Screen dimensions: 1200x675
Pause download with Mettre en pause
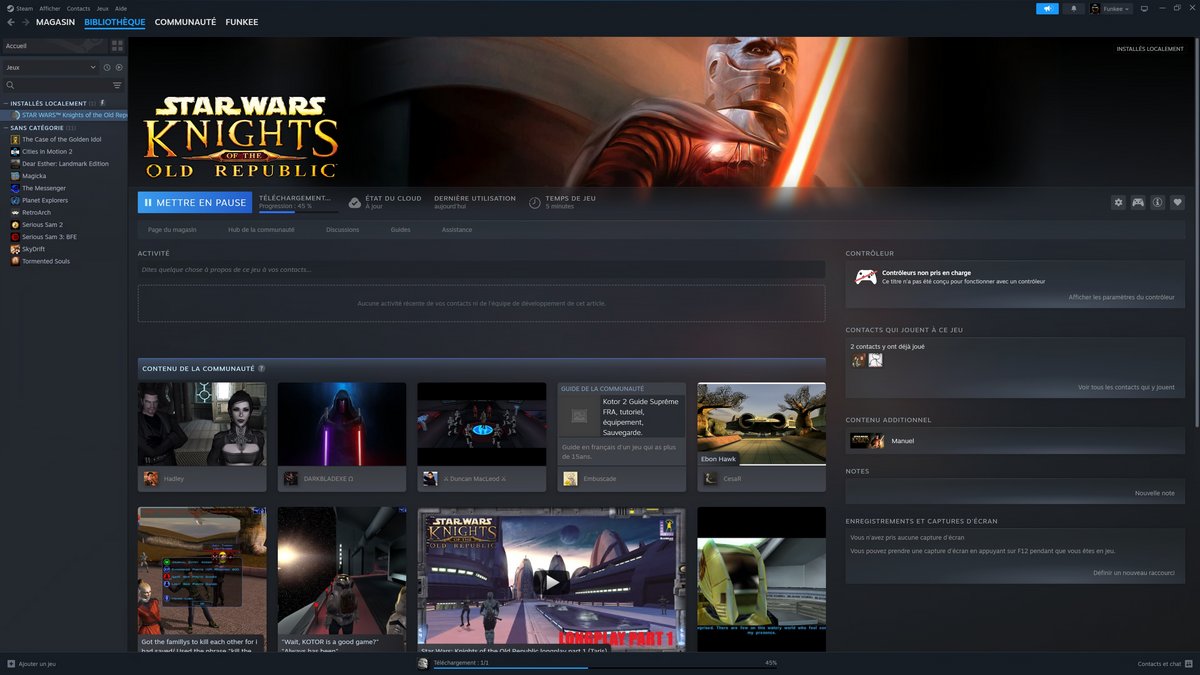click(194, 202)
